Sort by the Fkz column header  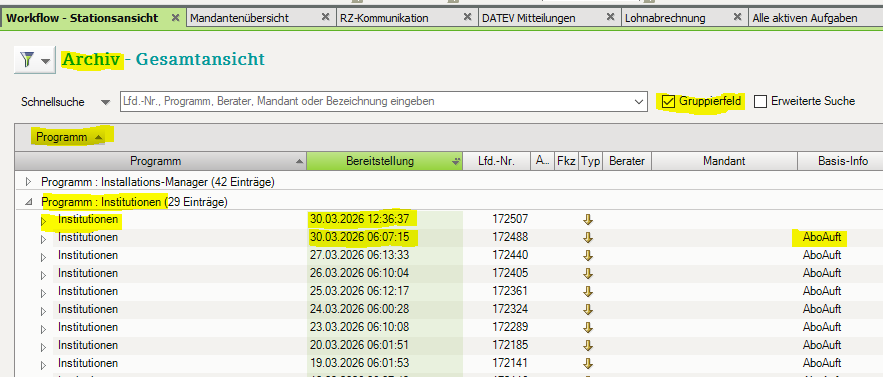(567, 161)
